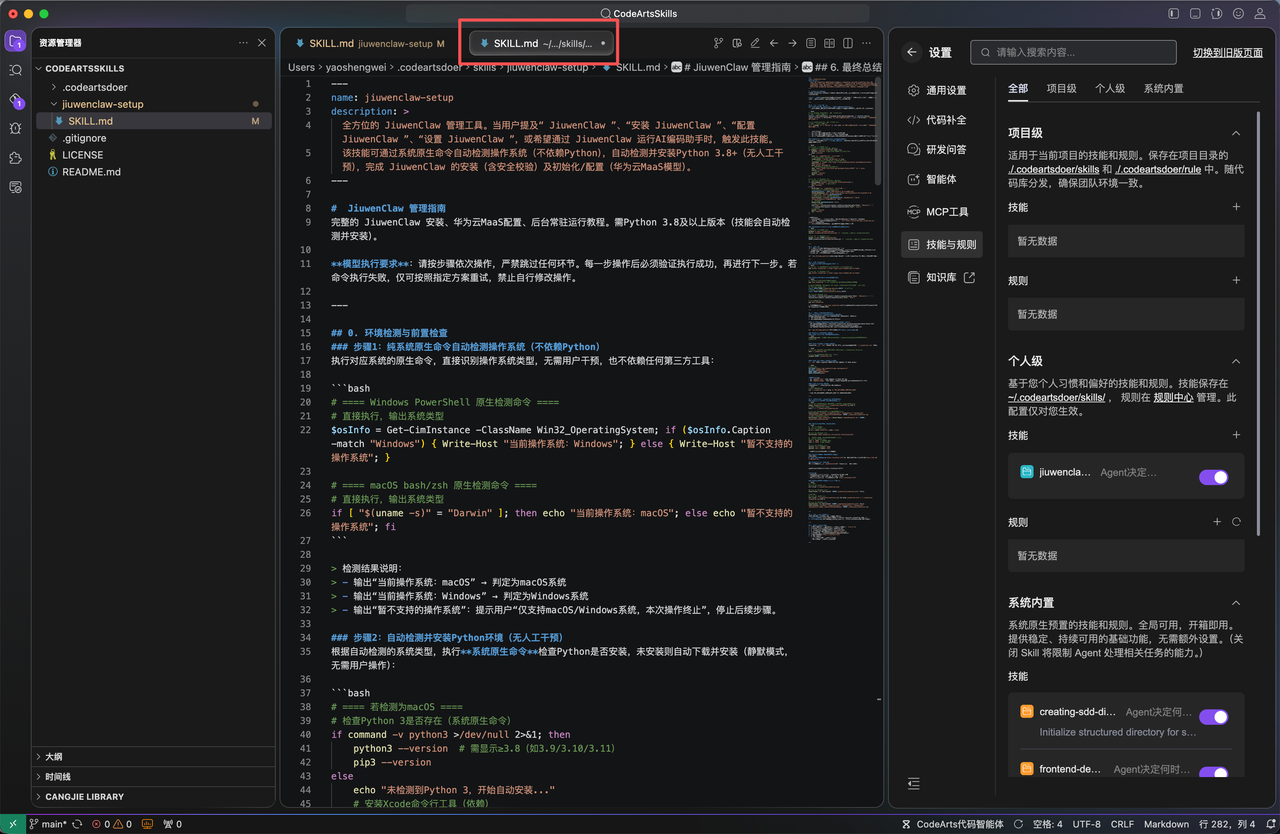Viewport: 1280px width, 834px height.
Task: Navigate back with the left arrow icon
Action: pos(774,43)
